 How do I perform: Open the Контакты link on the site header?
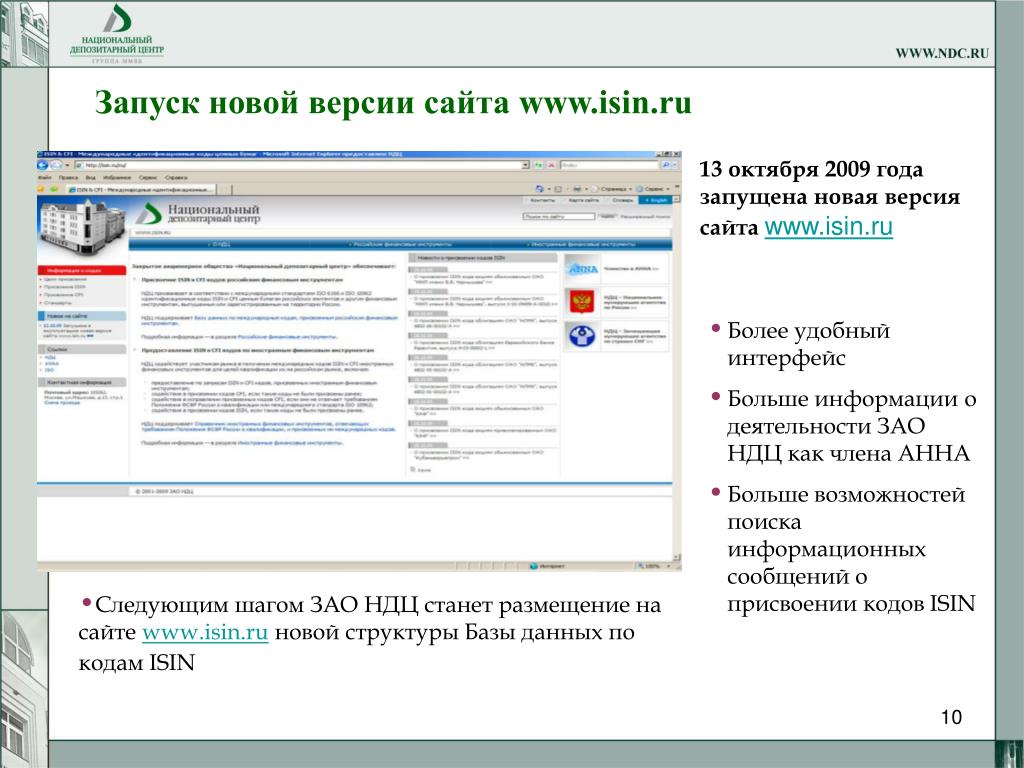point(542,200)
